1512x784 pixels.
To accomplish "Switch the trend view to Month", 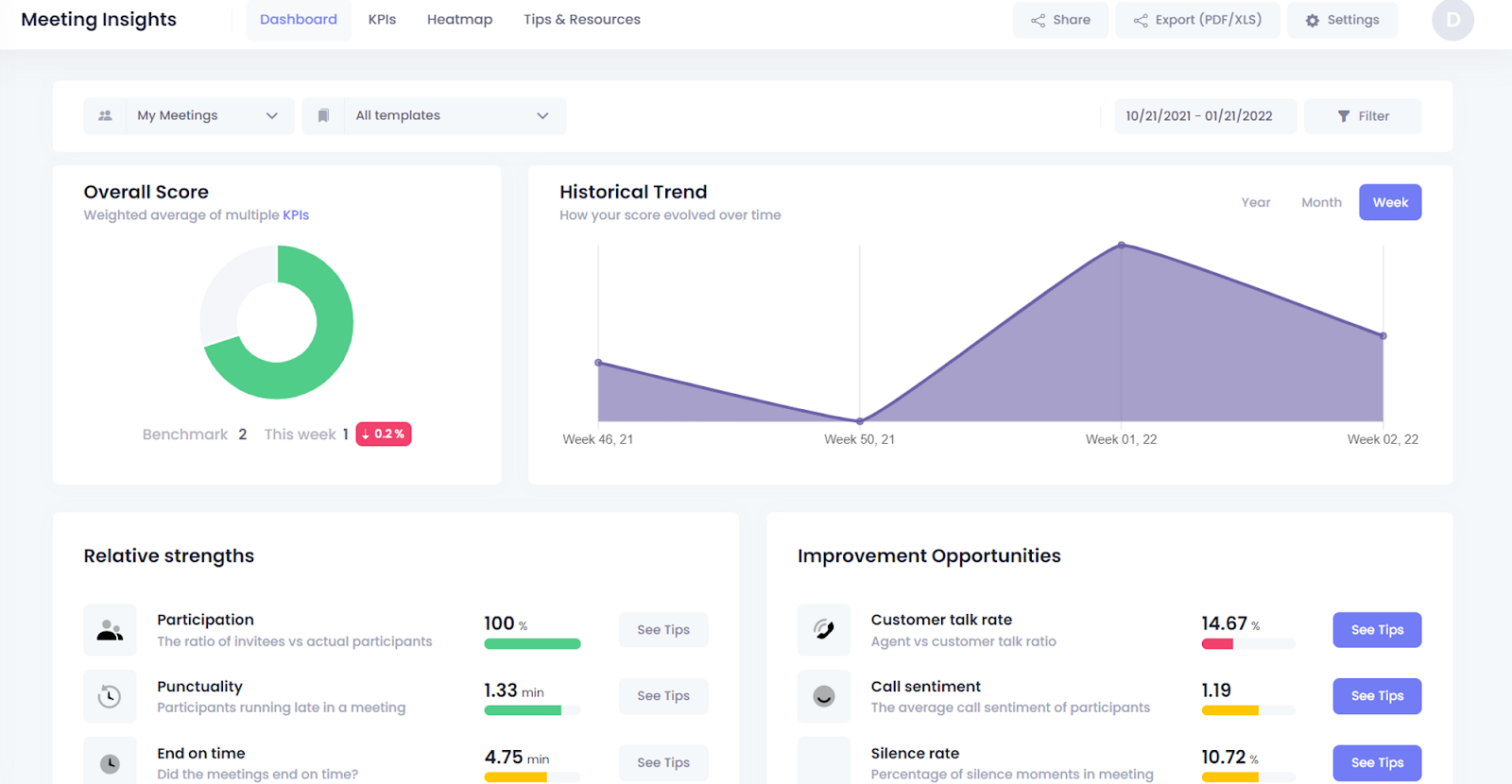I will point(1320,202).
